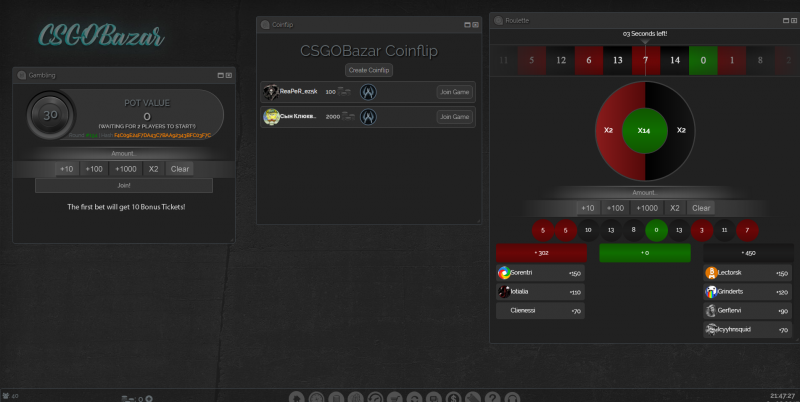The image size is (800, 402).
Task: Click the clock showing 21:47:27
Action: click(x=782, y=396)
